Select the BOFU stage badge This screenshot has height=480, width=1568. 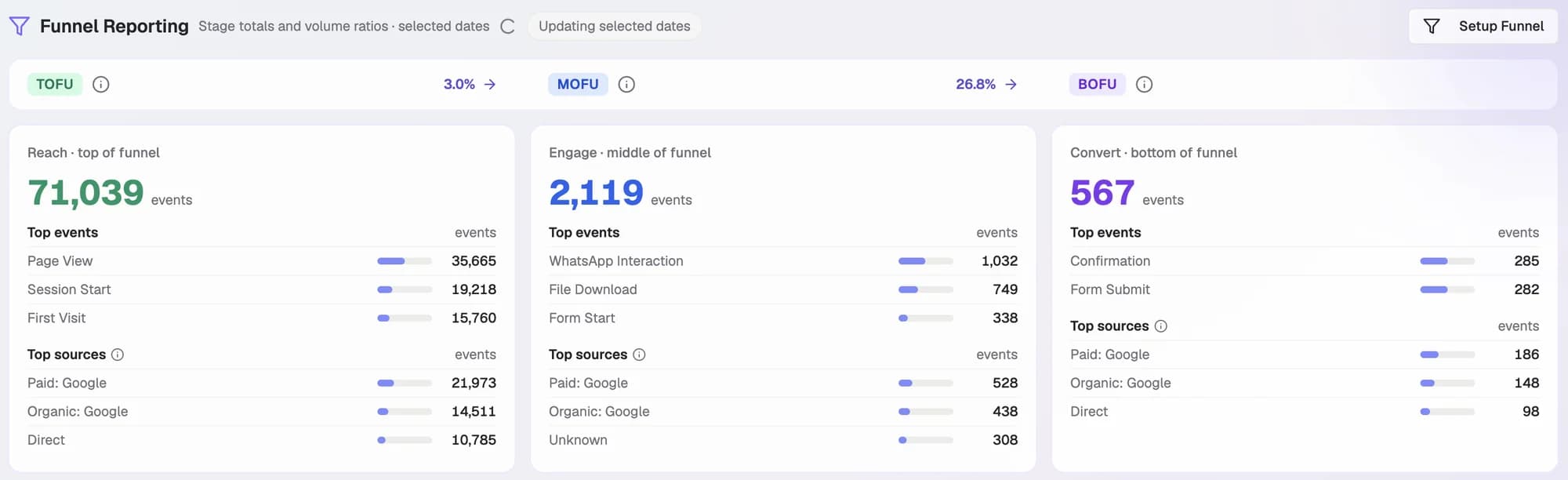1097,84
